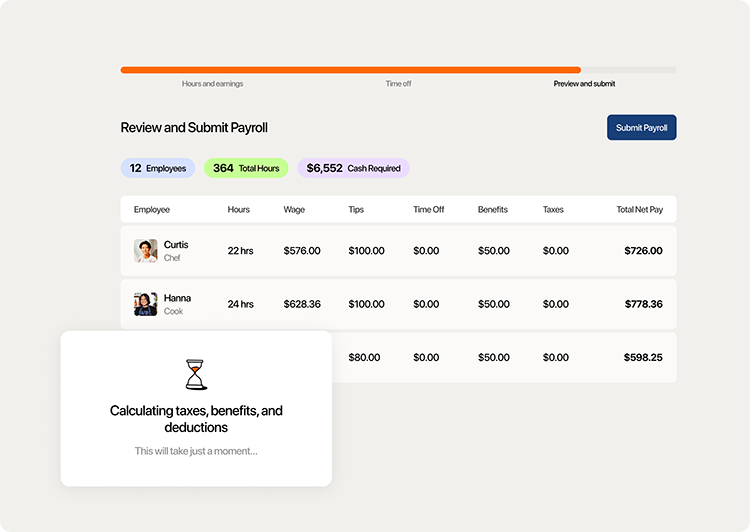Image resolution: width=750 pixels, height=532 pixels.
Task: Open the Preview and submit step
Action: tap(584, 84)
